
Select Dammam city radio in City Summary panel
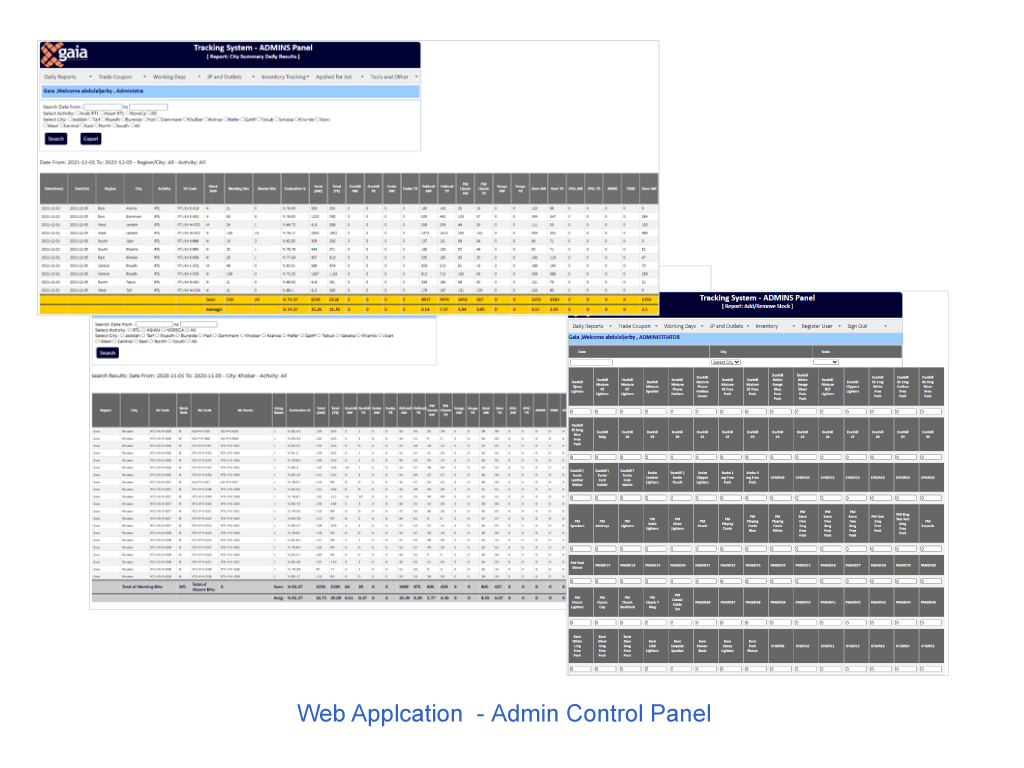159,120
